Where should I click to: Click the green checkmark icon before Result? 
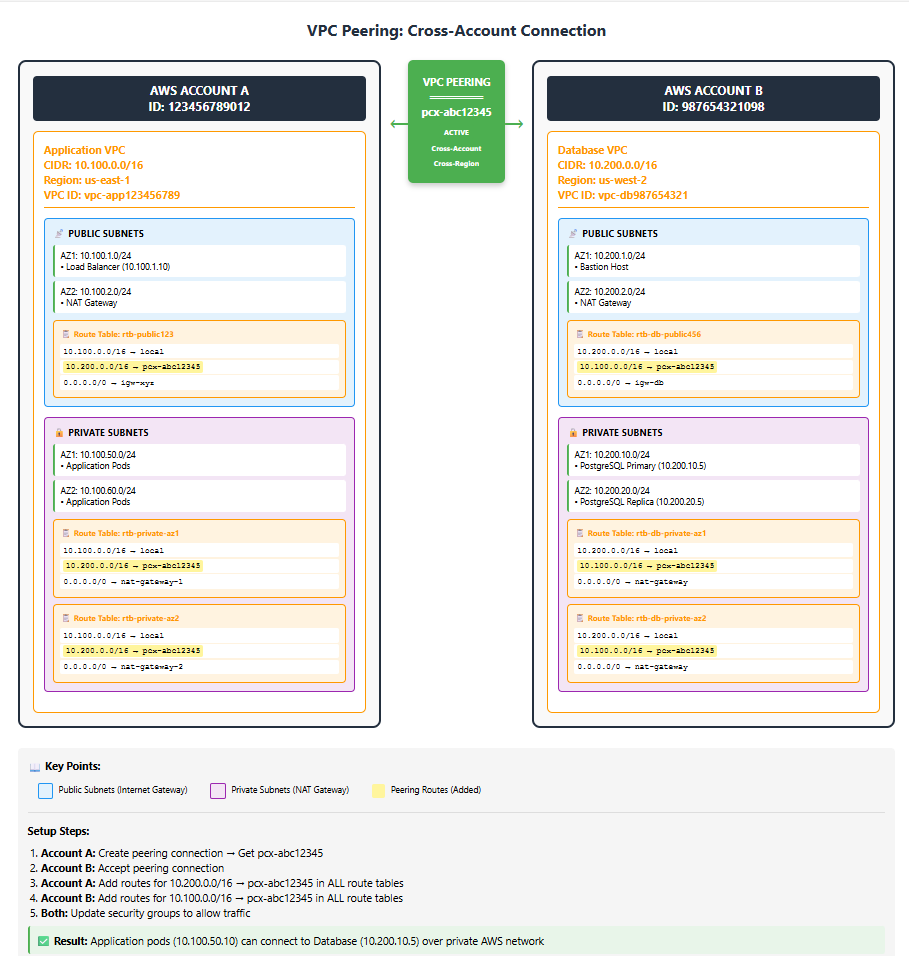(43, 941)
